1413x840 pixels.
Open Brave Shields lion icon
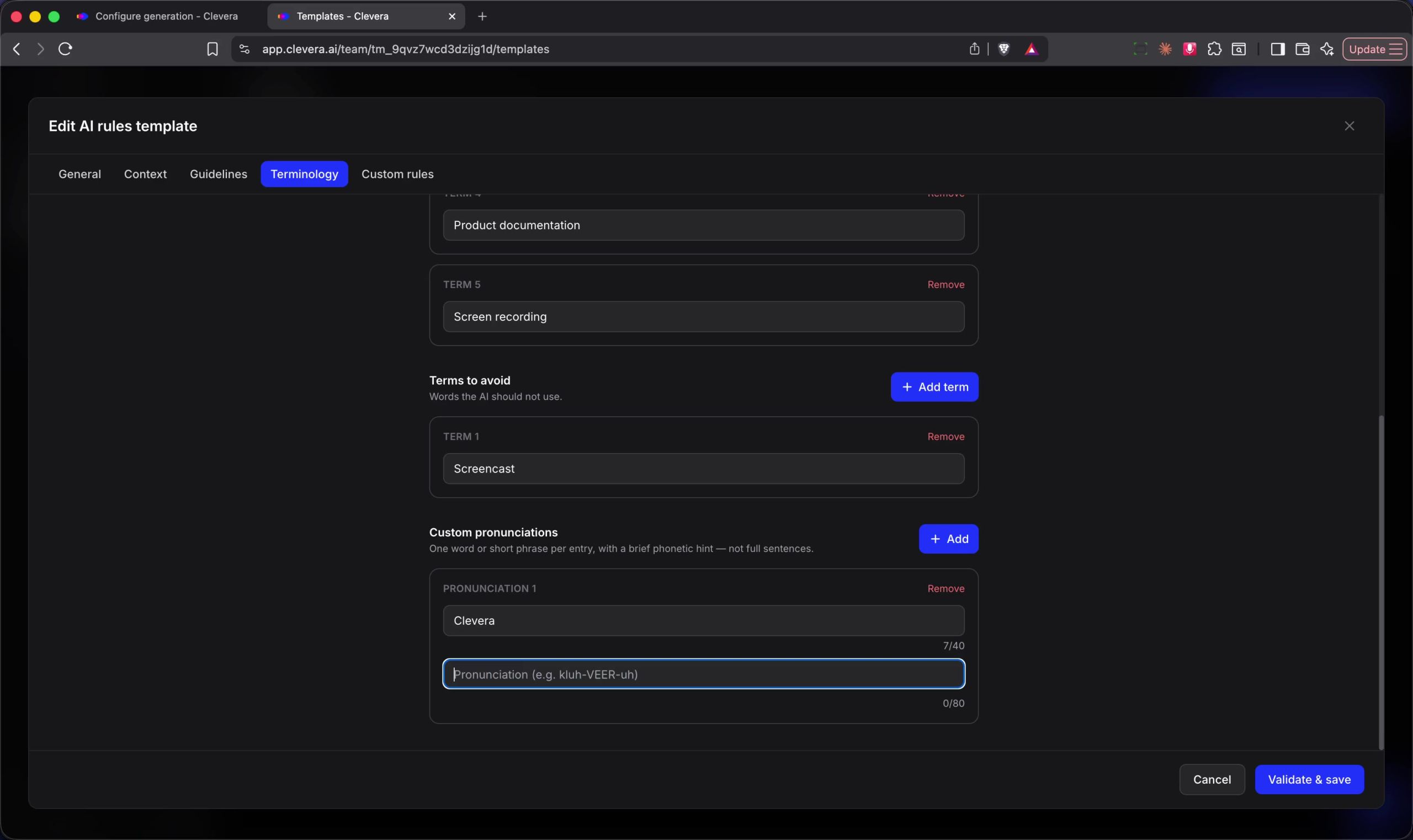click(x=1003, y=49)
